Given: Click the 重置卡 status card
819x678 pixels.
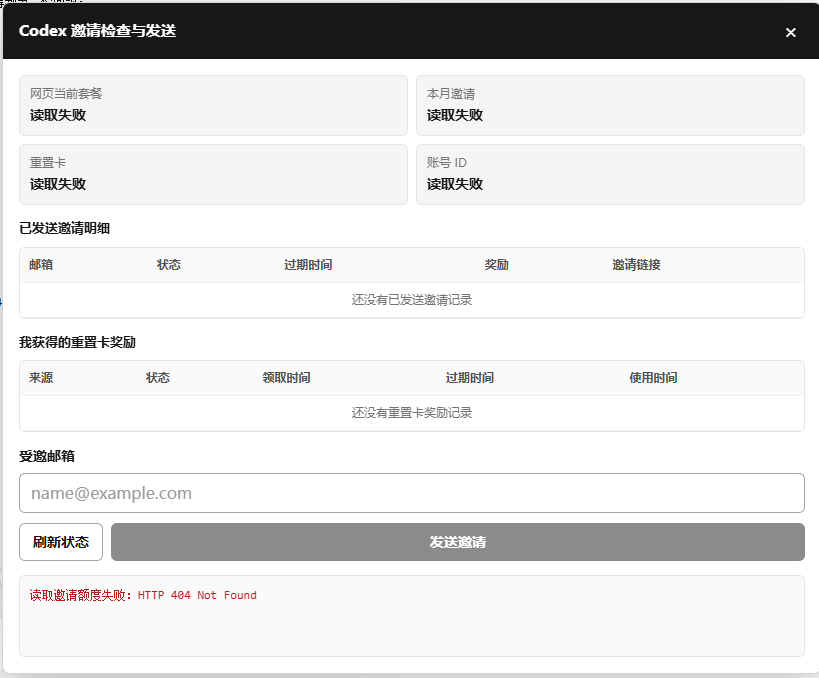Looking at the screenshot, I should pos(213,174).
